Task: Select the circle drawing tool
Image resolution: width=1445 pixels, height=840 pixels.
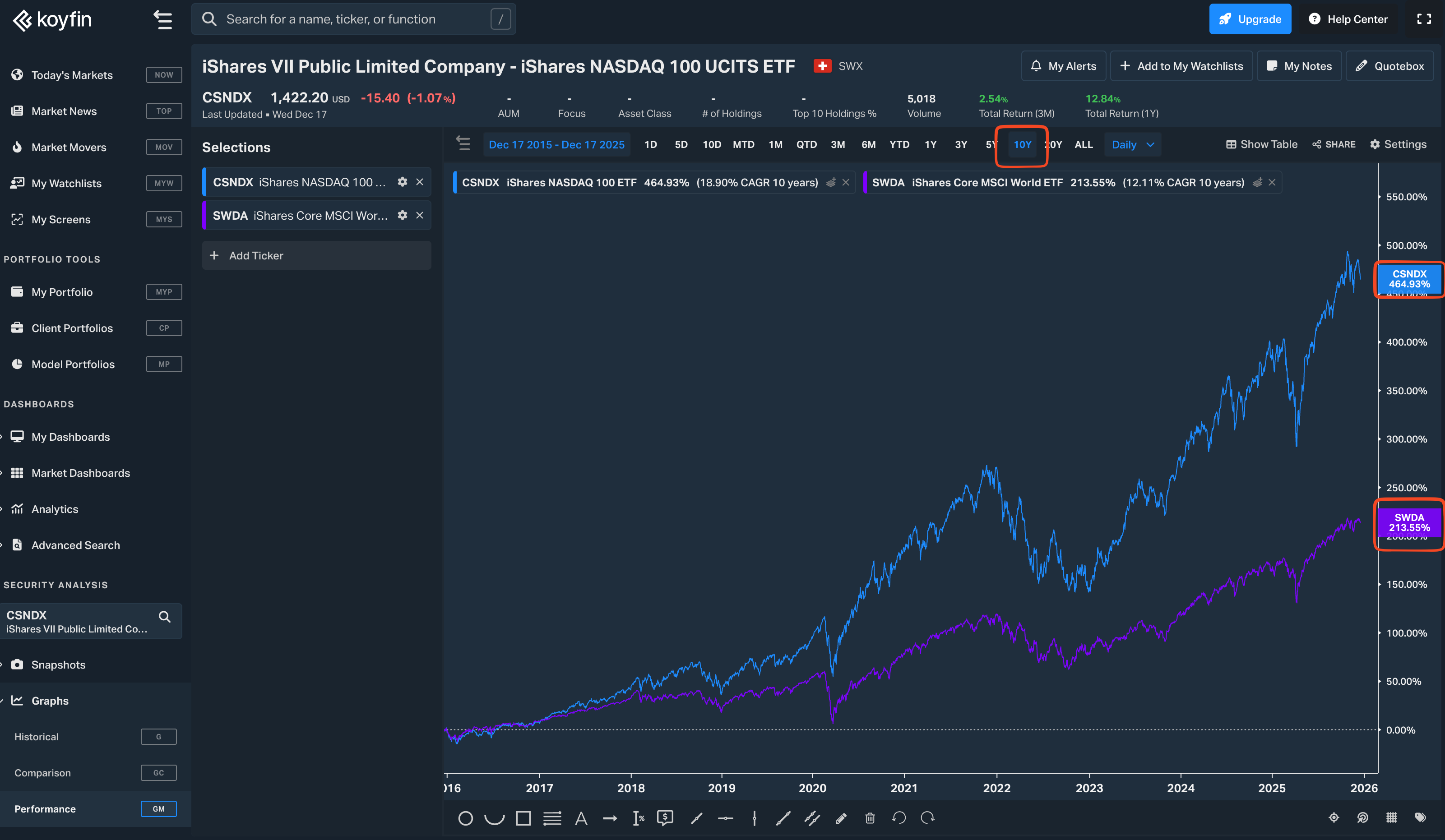Action: pyautogui.click(x=465, y=818)
